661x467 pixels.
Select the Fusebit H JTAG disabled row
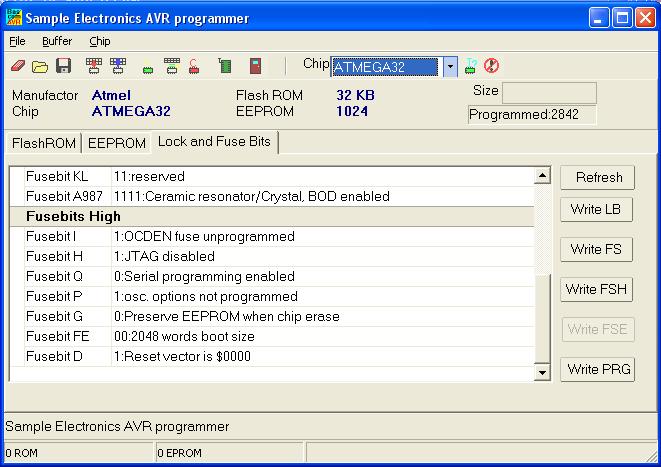click(x=280, y=256)
